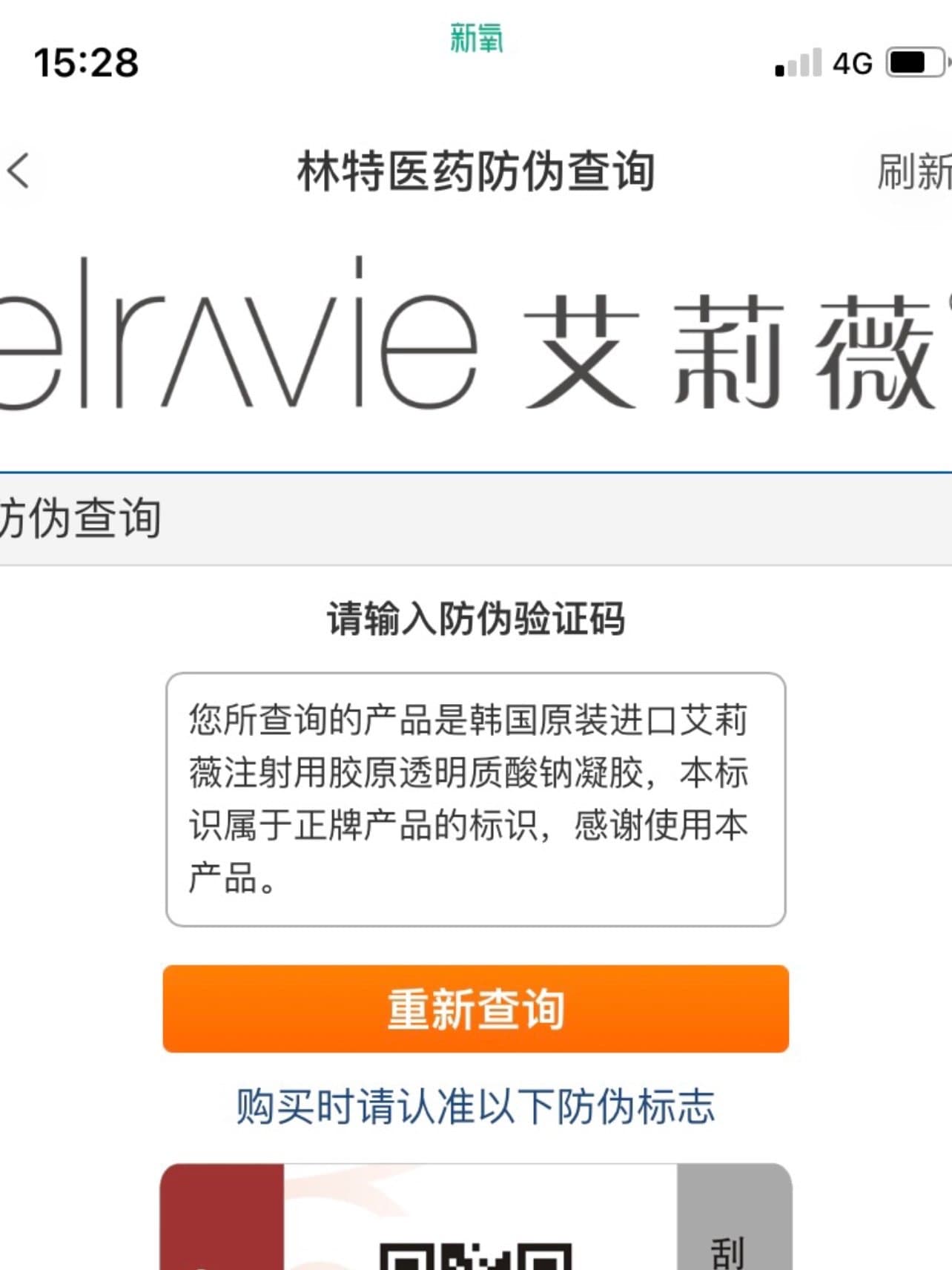The width and height of the screenshot is (952, 1270).
Task: Tap the elravie English wordmark
Action: [237, 334]
